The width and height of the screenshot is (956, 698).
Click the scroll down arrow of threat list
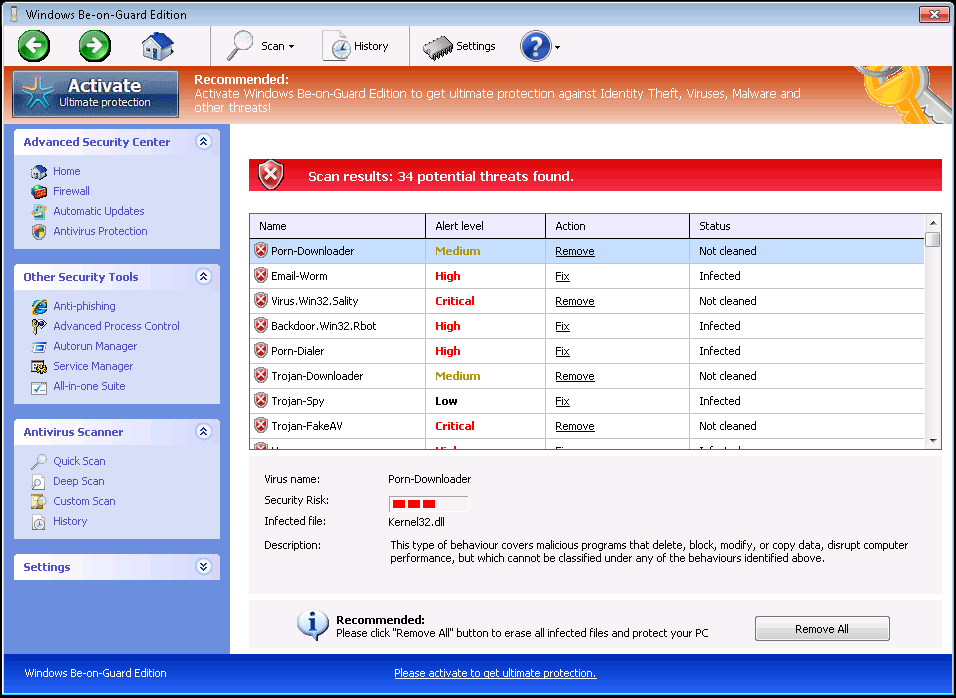933,440
